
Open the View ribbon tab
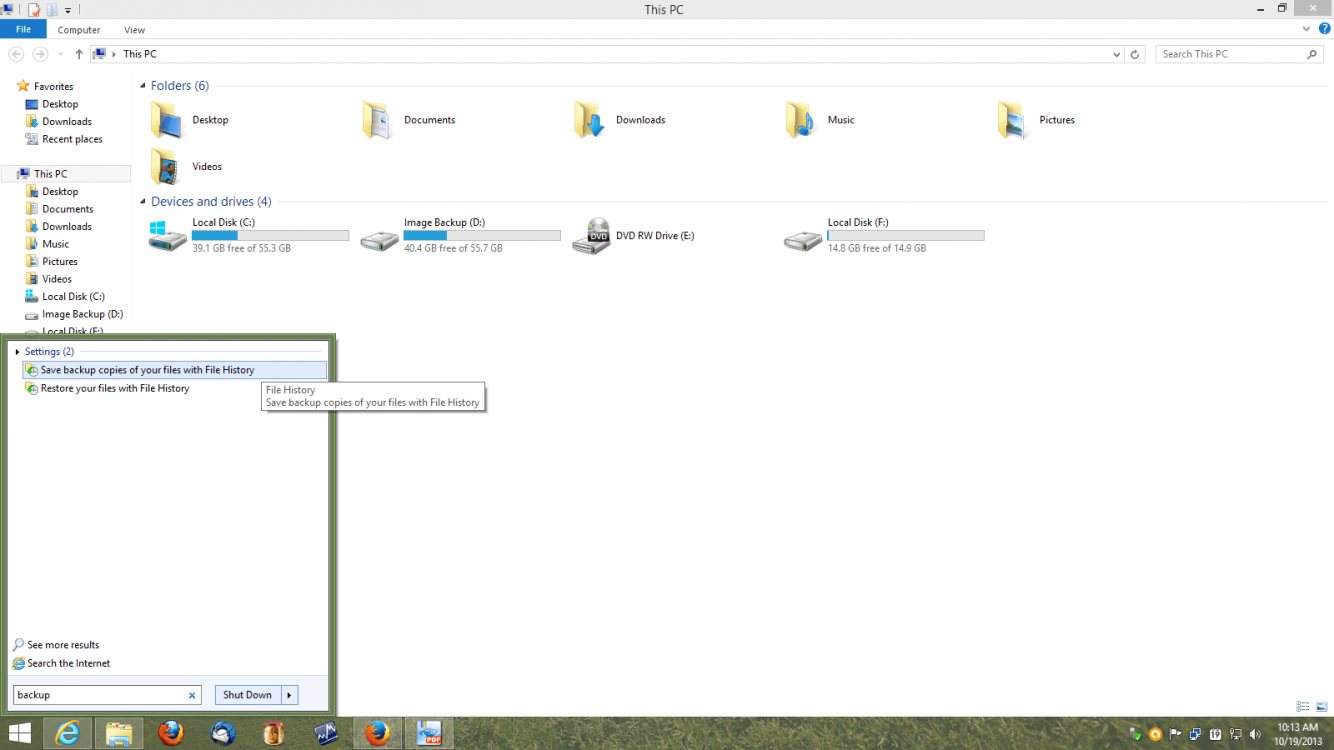click(x=134, y=30)
